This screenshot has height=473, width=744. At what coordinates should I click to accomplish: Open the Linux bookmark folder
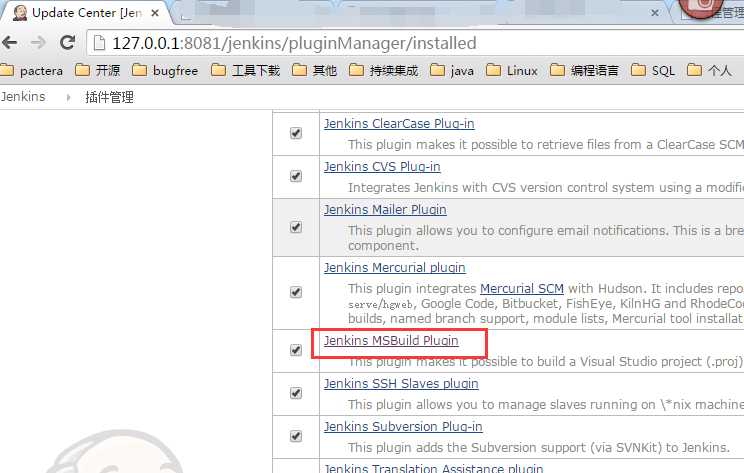coord(512,71)
